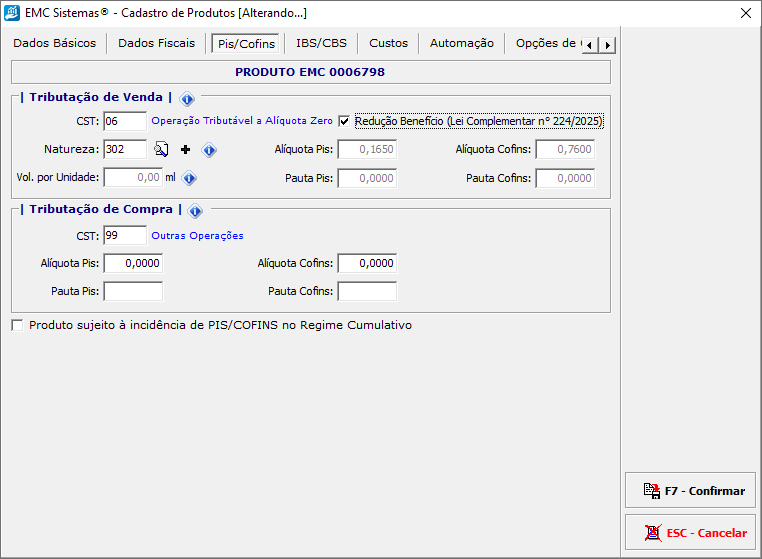
Task: Select the Automação tab
Action: [x=461, y=44]
